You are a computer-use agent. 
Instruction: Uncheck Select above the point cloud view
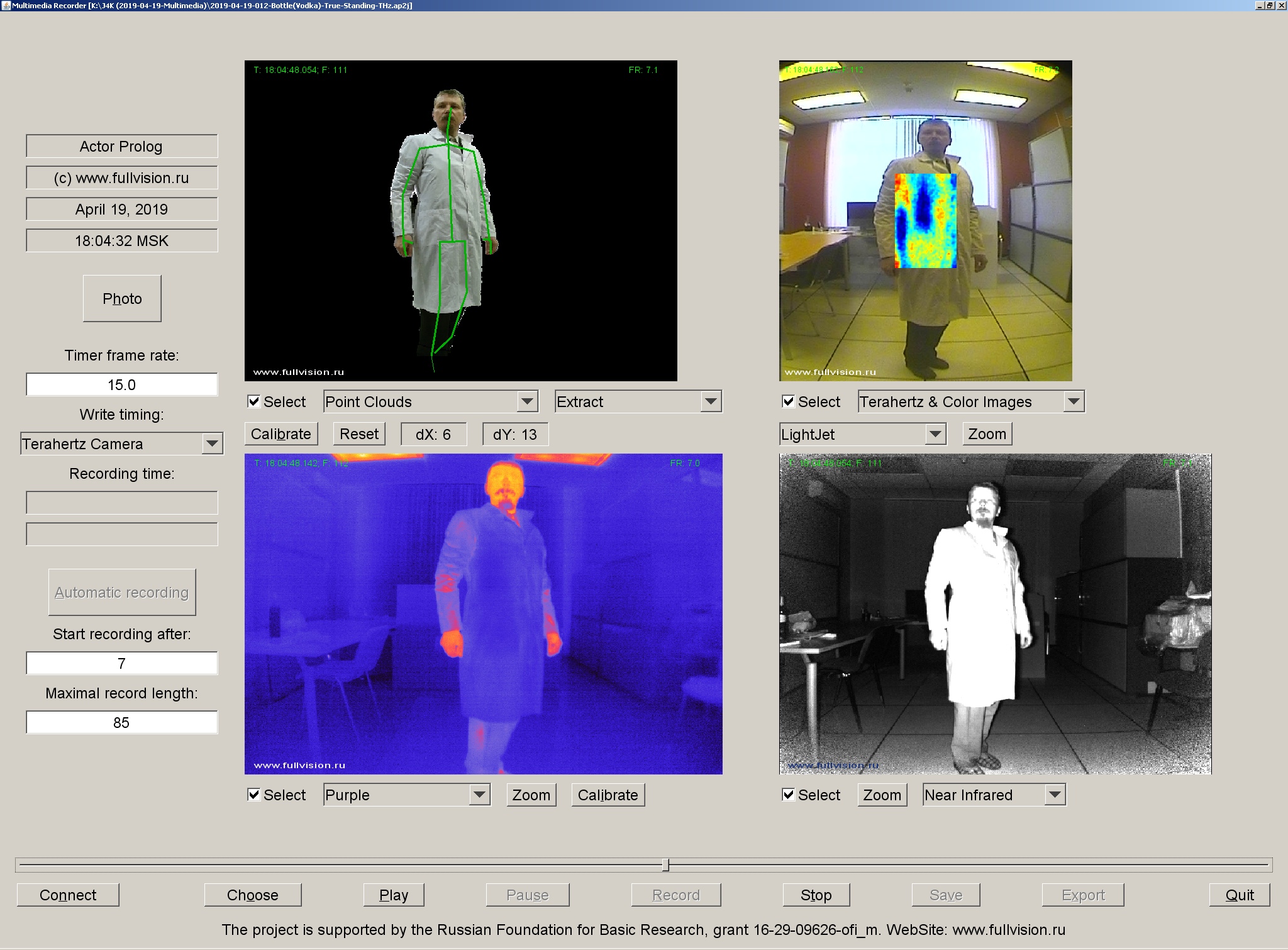pos(254,400)
